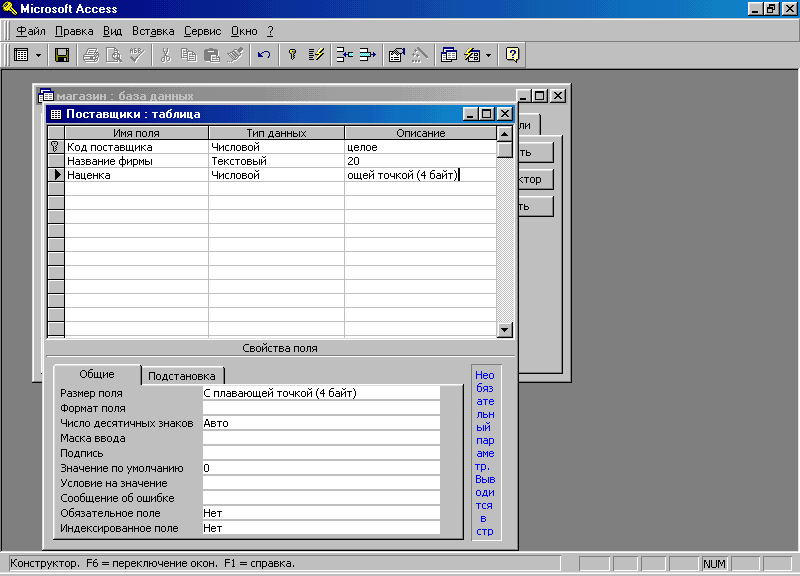Click the Сообщение об ошибке field

point(321,498)
